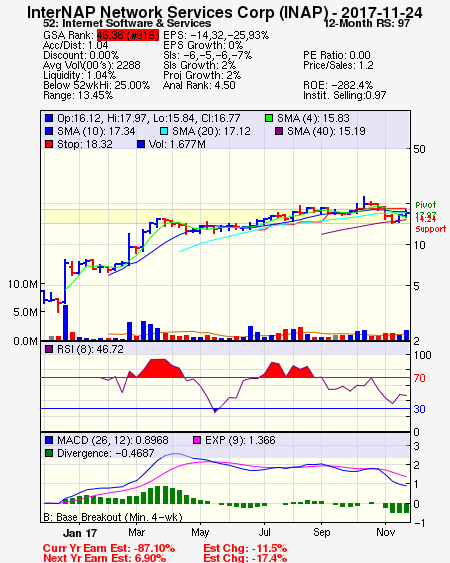Viewport: 450px width, 563px height.
Task: Click the Acc/Dist: 1.04 value
Action: (75, 45)
